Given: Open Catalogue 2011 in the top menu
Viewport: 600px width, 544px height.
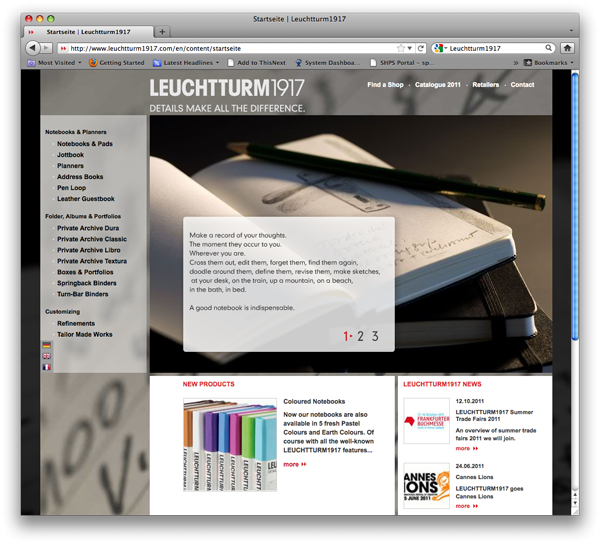Looking at the screenshot, I should (x=438, y=85).
